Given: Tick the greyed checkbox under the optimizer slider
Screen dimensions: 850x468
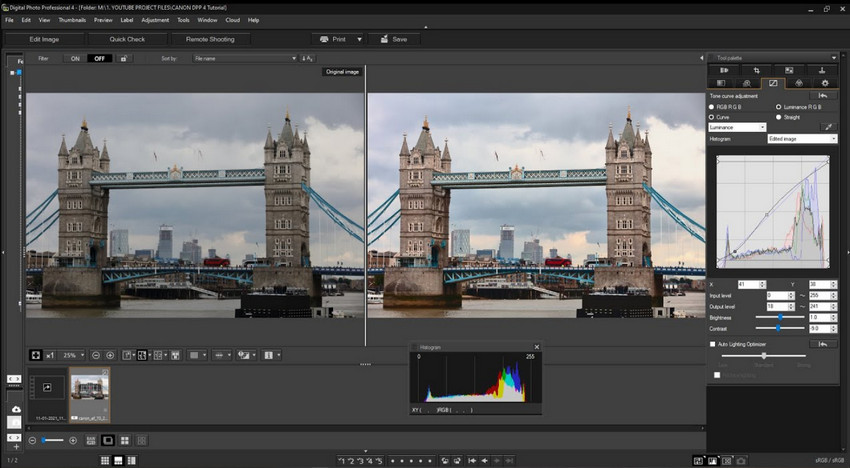Looking at the screenshot, I should pos(717,375).
